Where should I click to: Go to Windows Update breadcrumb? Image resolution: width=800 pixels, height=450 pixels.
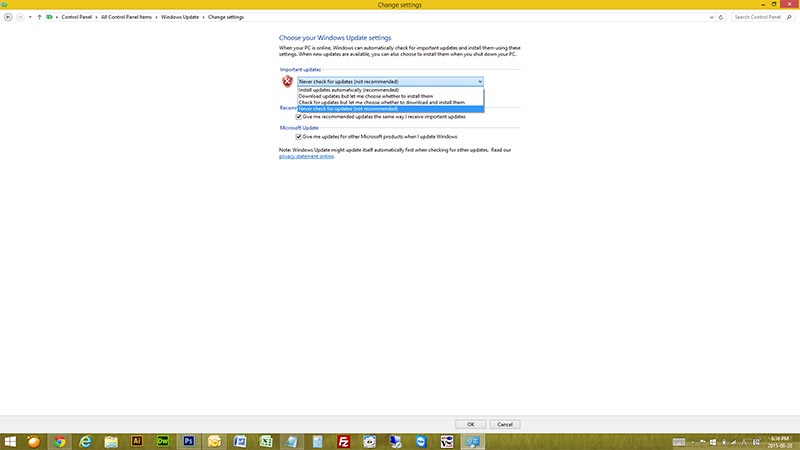coord(180,17)
